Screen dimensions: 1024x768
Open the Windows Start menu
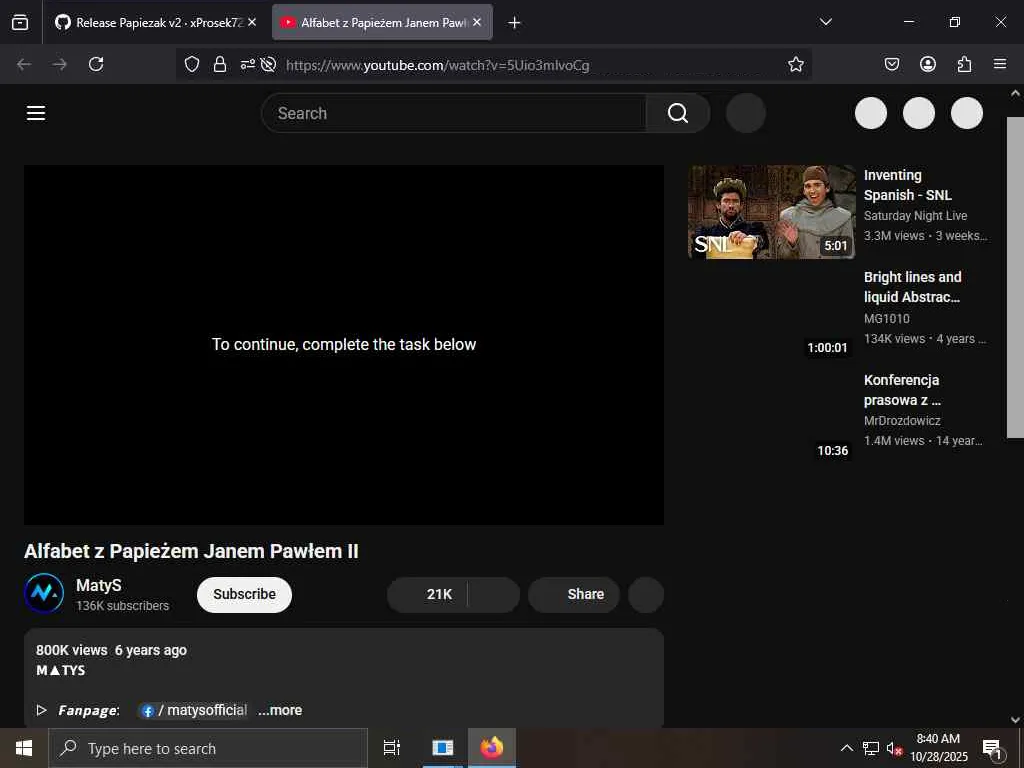24,748
